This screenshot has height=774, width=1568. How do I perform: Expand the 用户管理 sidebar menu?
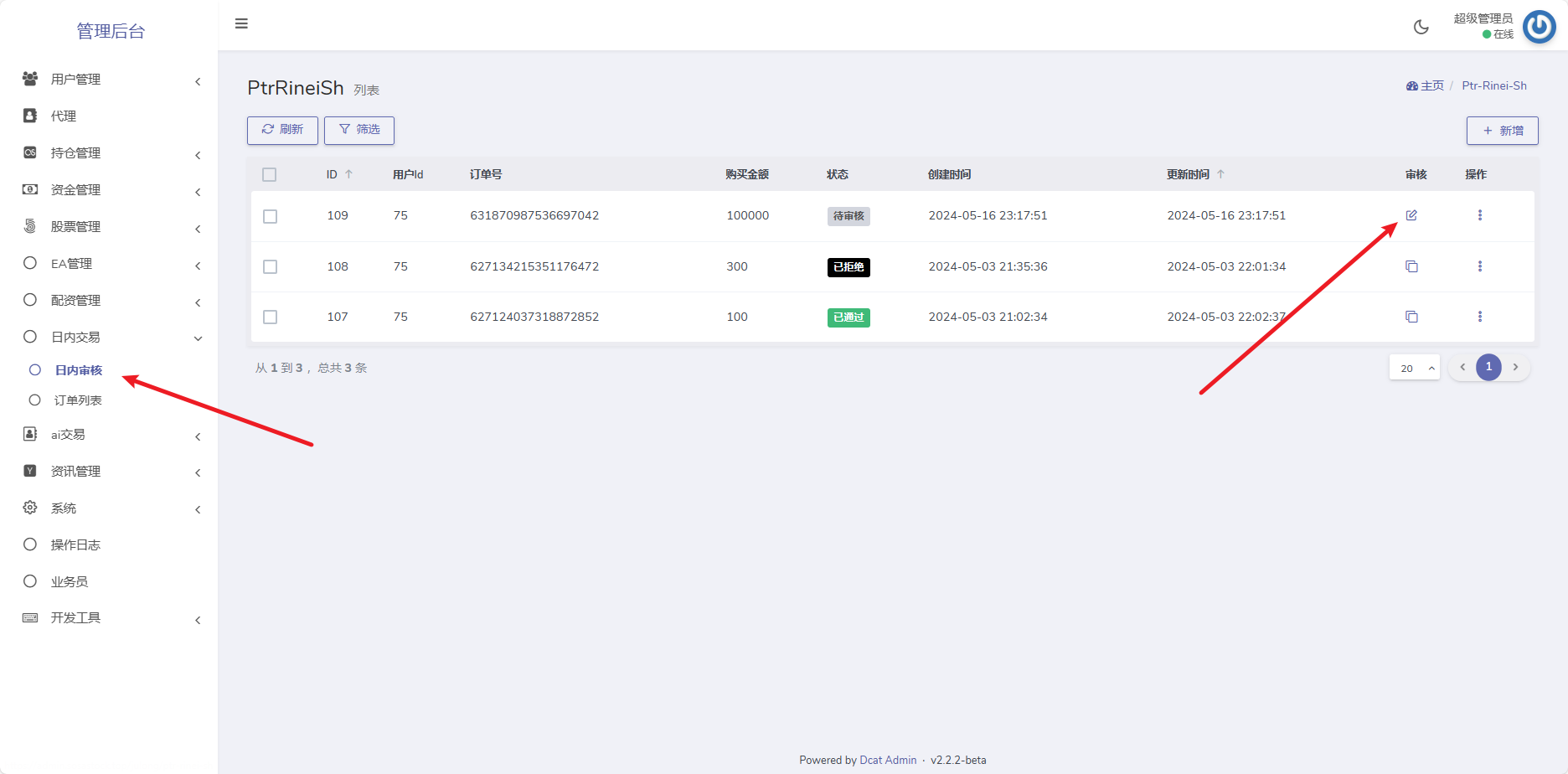coord(109,80)
